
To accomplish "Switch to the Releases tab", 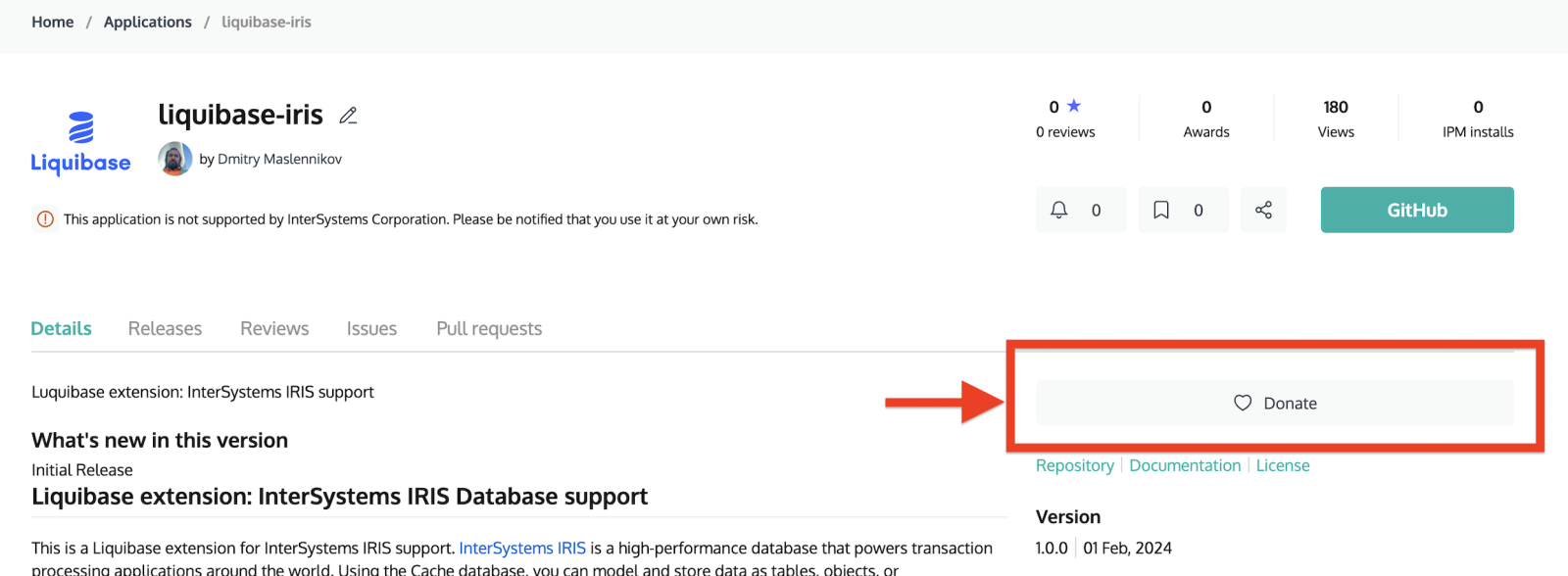I will 165,329.
